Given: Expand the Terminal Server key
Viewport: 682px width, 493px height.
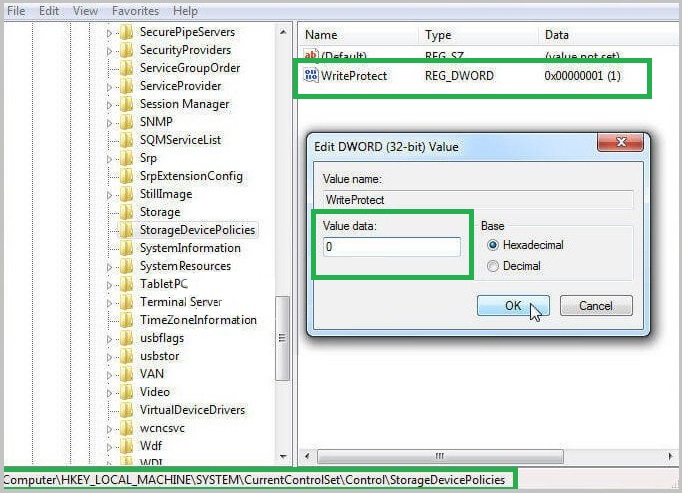Looking at the screenshot, I should click(109, 303).
